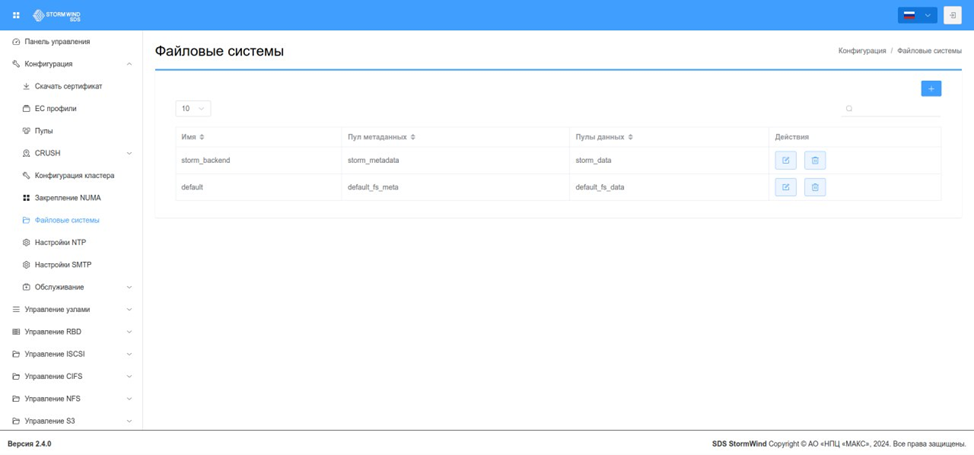Click the Файловые системы page heading
This screenshot has height=455, width=974.
(x=219, y=52)
